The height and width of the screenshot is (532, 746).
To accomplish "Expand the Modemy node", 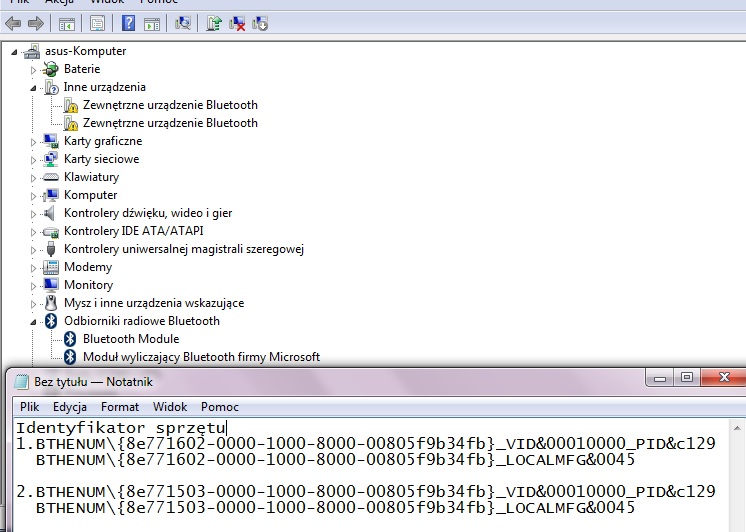I will [33, 268].
